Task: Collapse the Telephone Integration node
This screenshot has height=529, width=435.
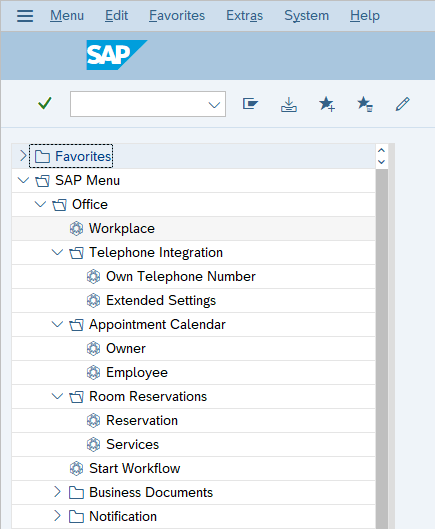Action: 57,252
